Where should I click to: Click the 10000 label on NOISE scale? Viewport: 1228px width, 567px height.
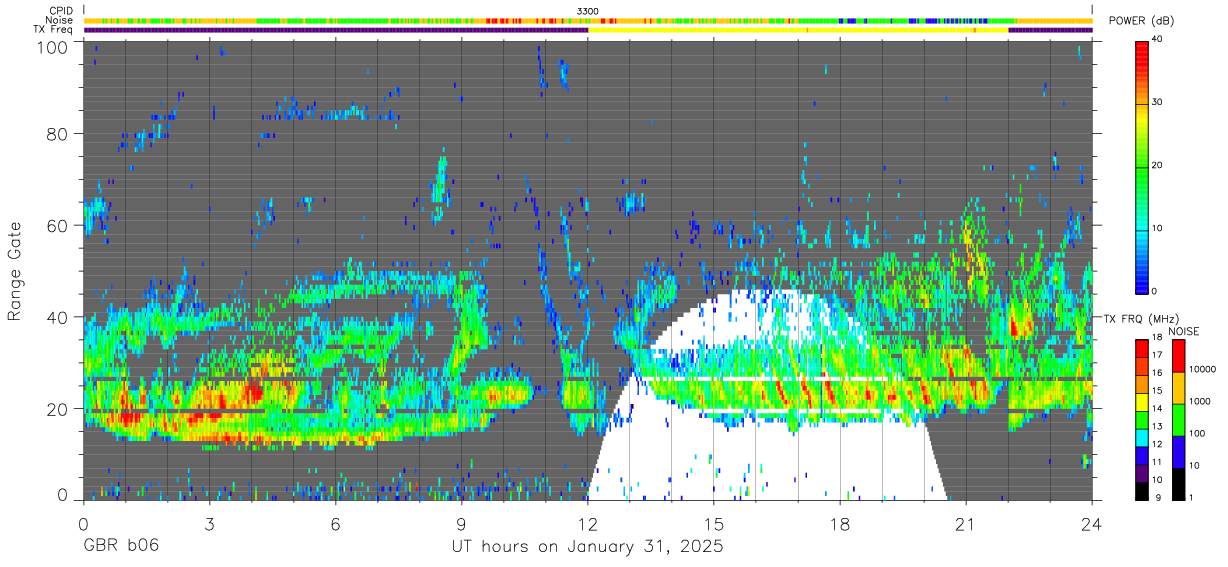coord(1202,369)
